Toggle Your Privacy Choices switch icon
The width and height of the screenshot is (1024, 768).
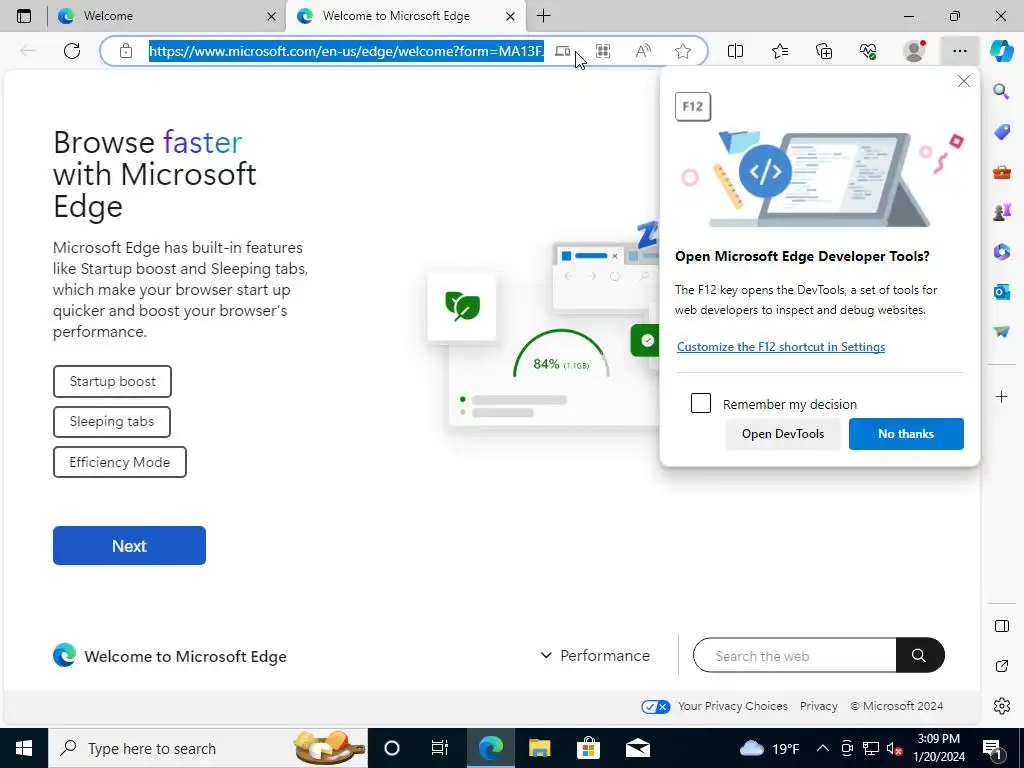[655, 707]
